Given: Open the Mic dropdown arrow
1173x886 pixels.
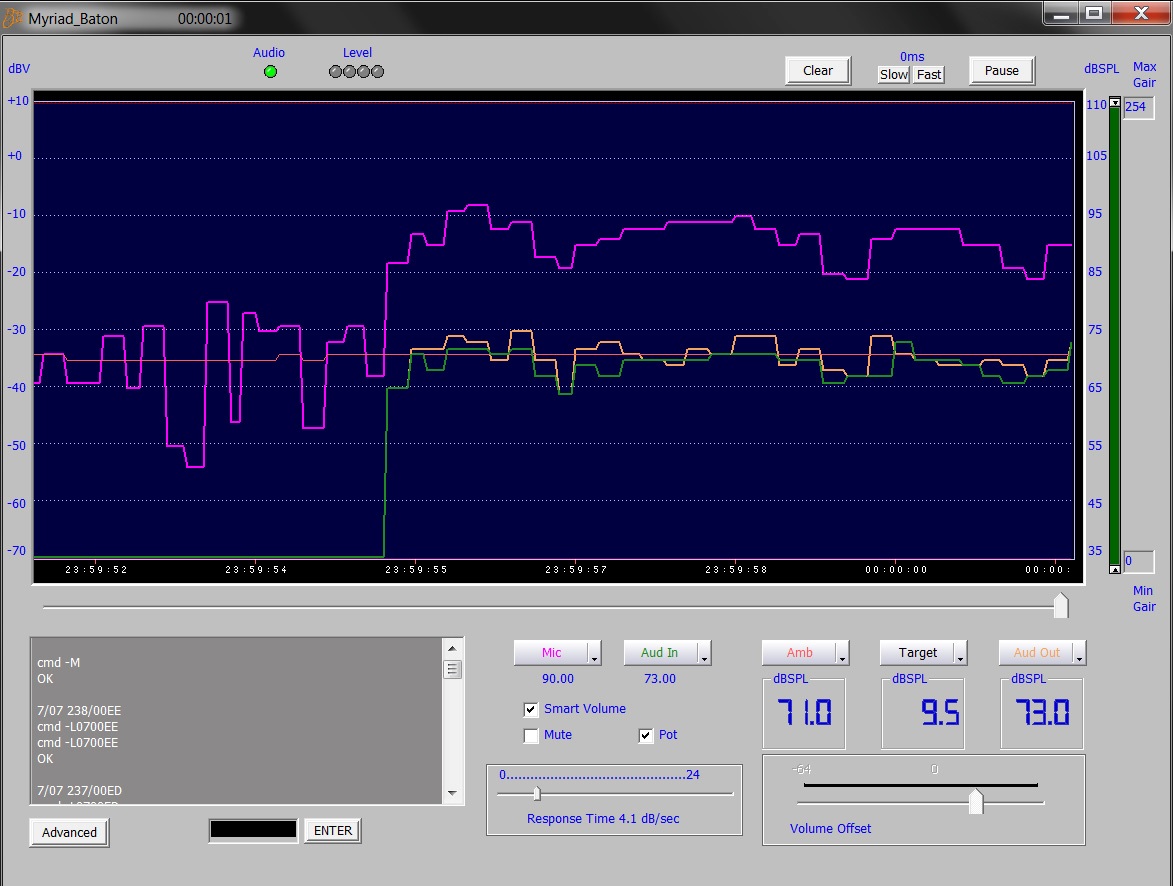Looking at the screenshot, I should 595,653.
